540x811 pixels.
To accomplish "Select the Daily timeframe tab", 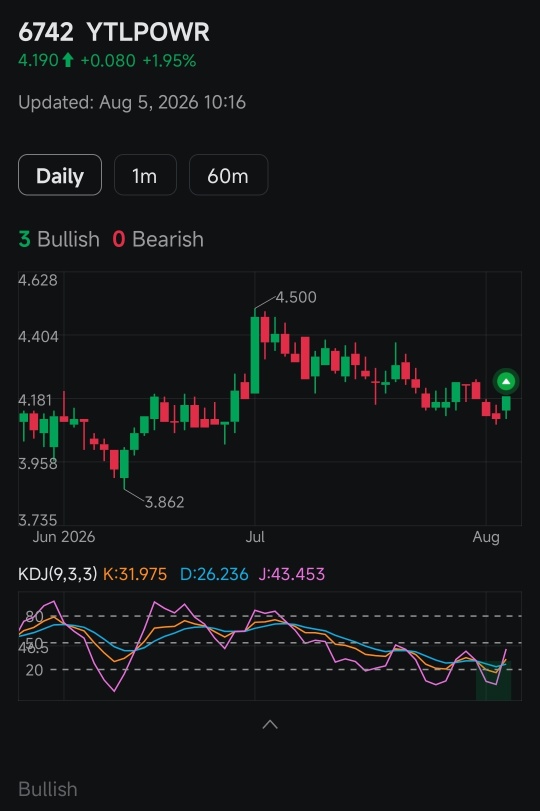I will (x=60, y=175).
